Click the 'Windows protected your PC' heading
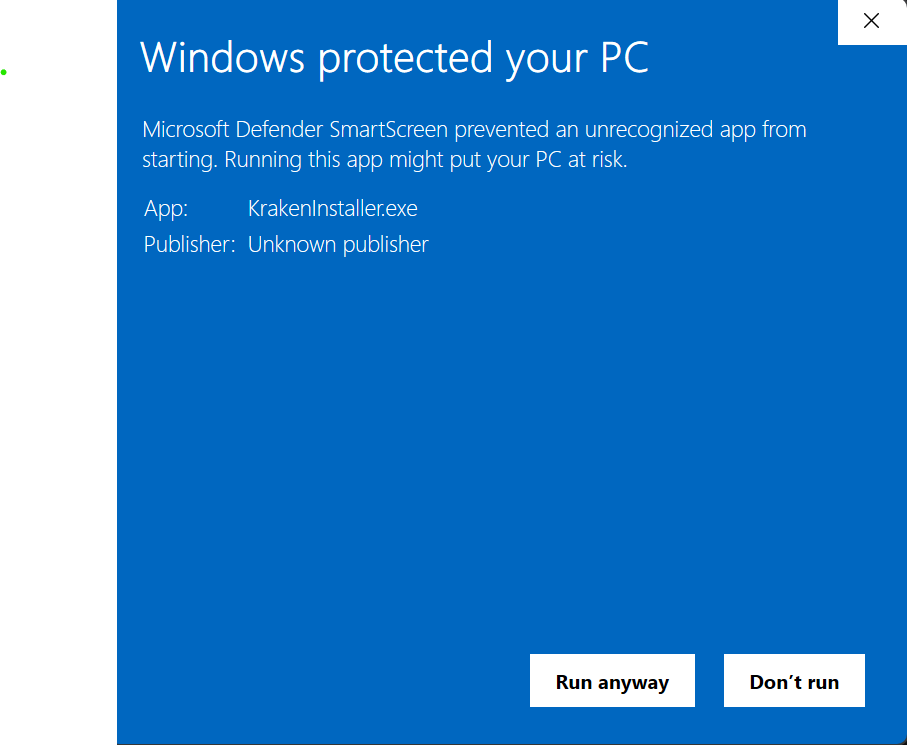The image size is (907, 745). click(394, 58)
